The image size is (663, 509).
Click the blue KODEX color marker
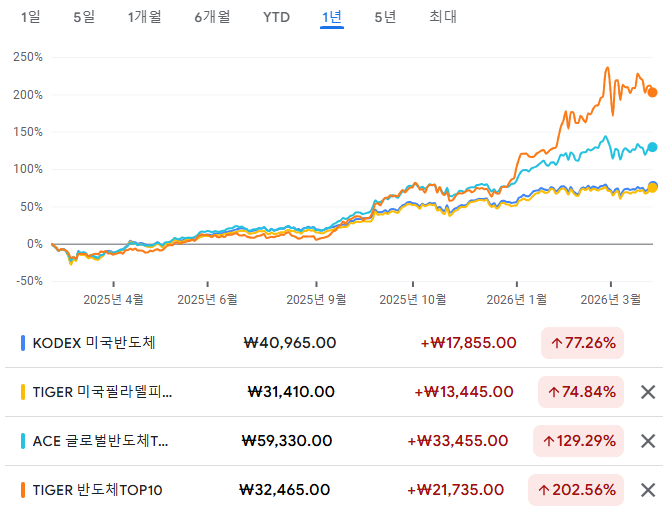[23, 343]
